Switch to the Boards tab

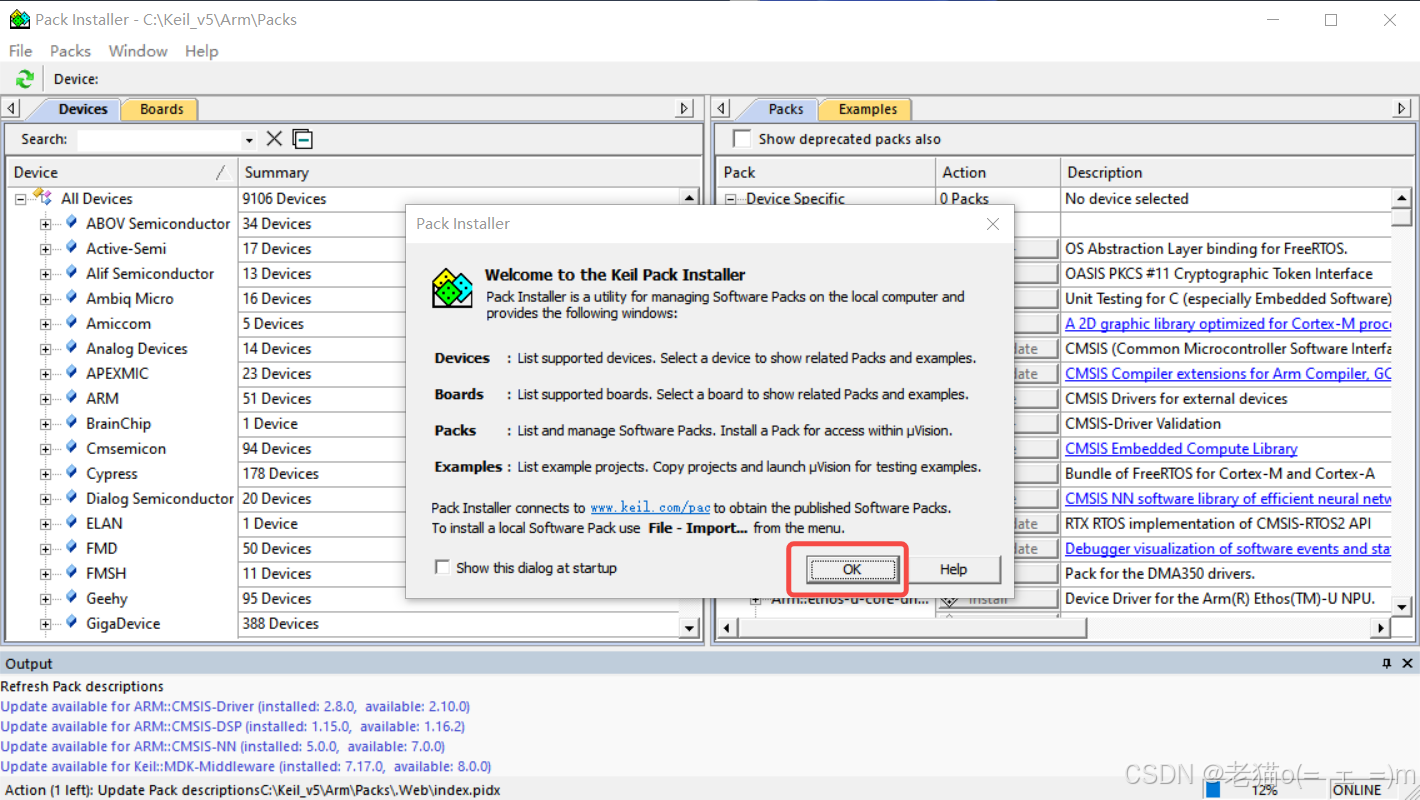(x=161, y=109)
